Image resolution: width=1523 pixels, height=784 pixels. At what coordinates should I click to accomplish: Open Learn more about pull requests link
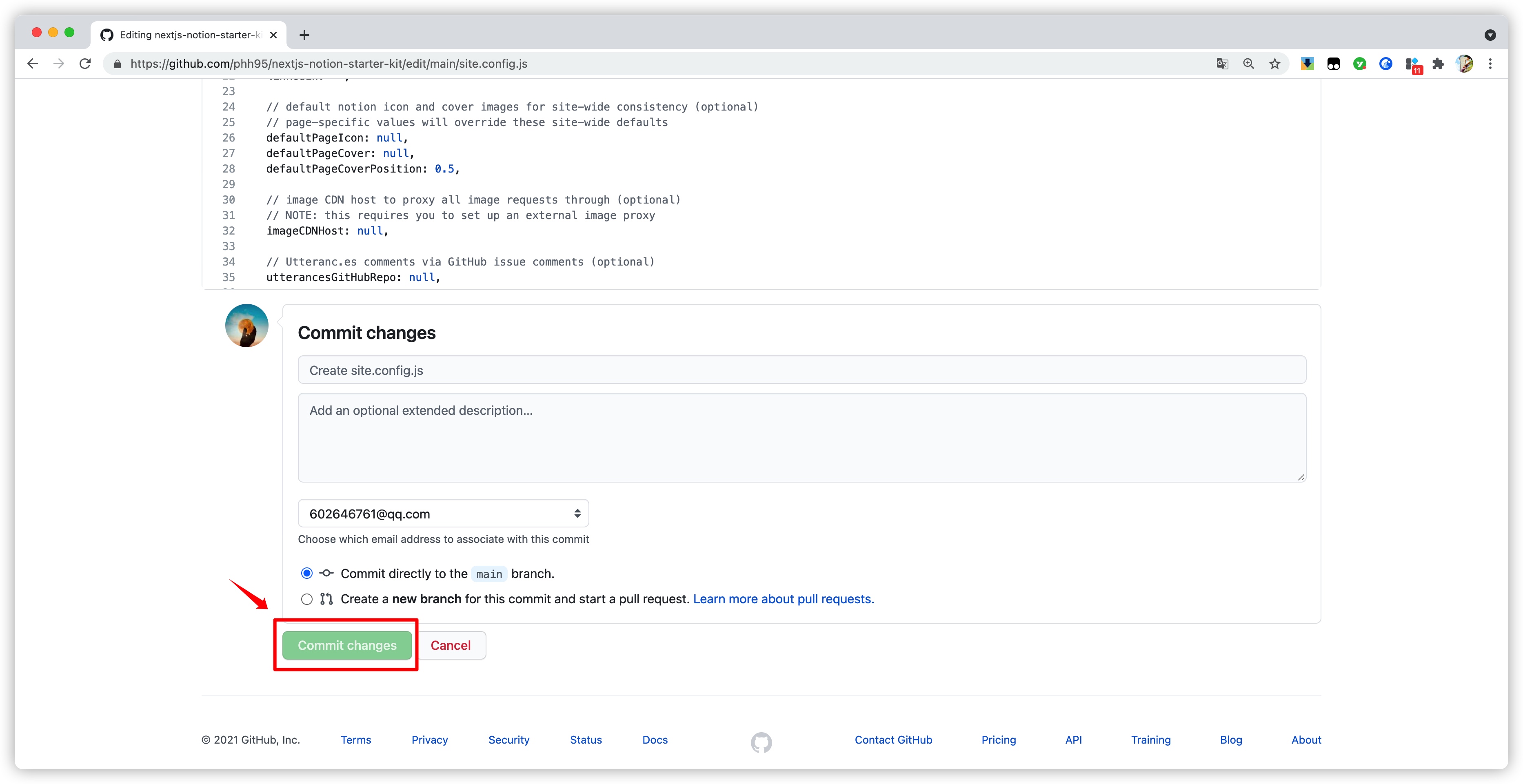click(783, 599)
